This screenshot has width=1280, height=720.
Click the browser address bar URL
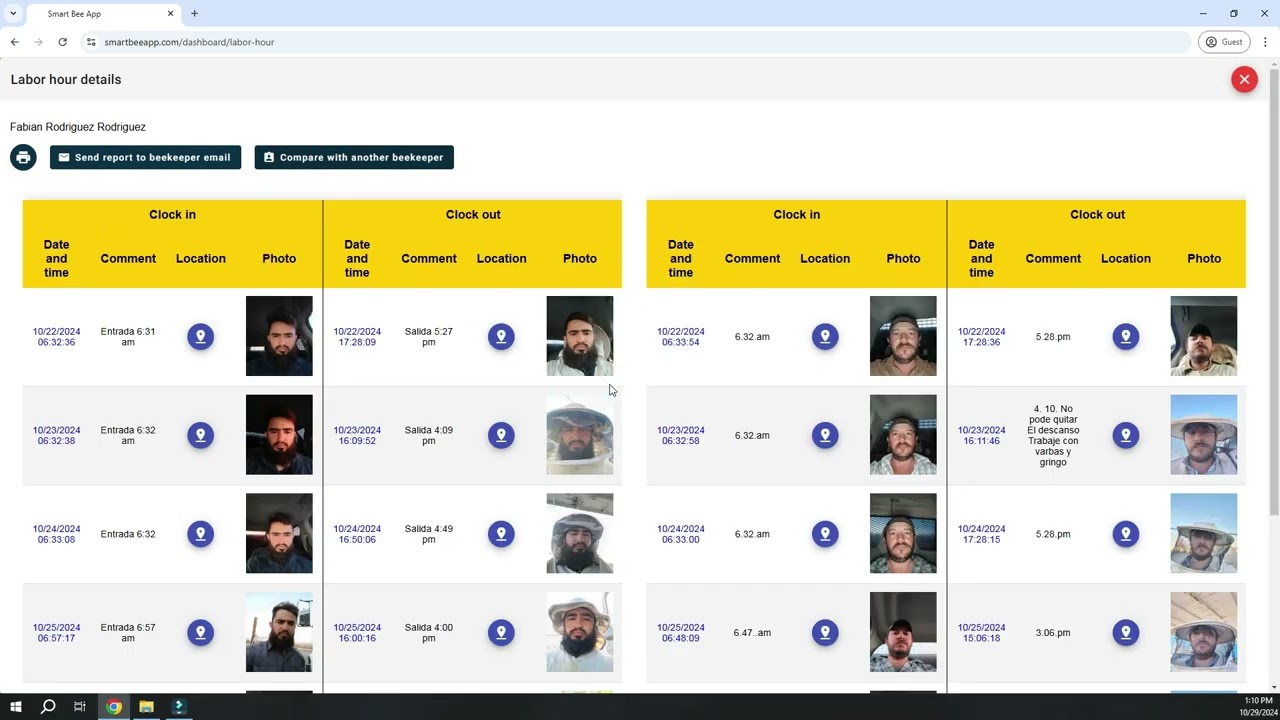189,42
